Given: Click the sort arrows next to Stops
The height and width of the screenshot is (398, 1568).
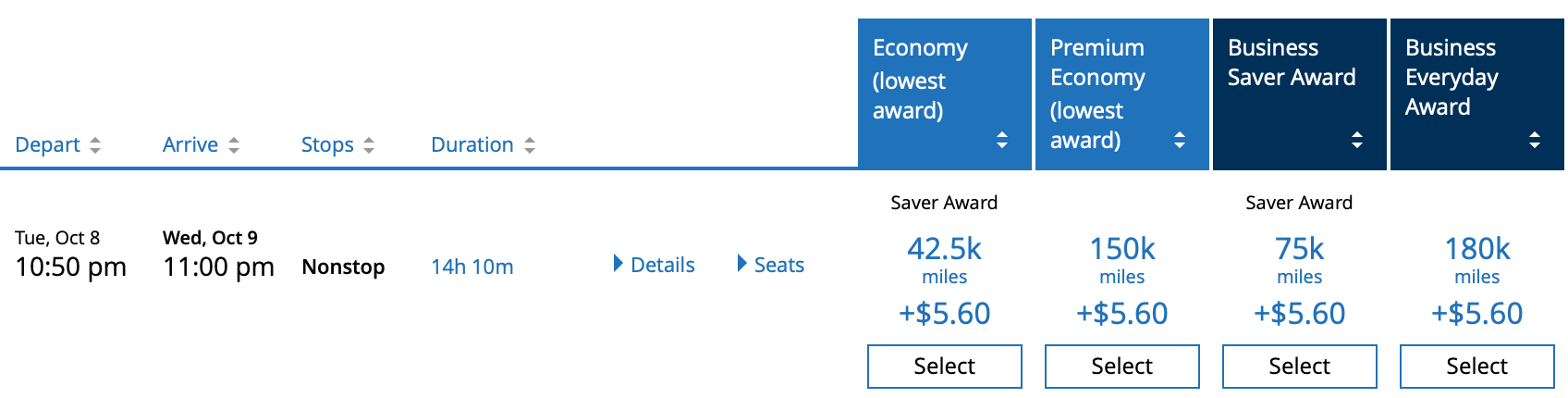Looking at the screenshot, I should (x=369, y=145).
